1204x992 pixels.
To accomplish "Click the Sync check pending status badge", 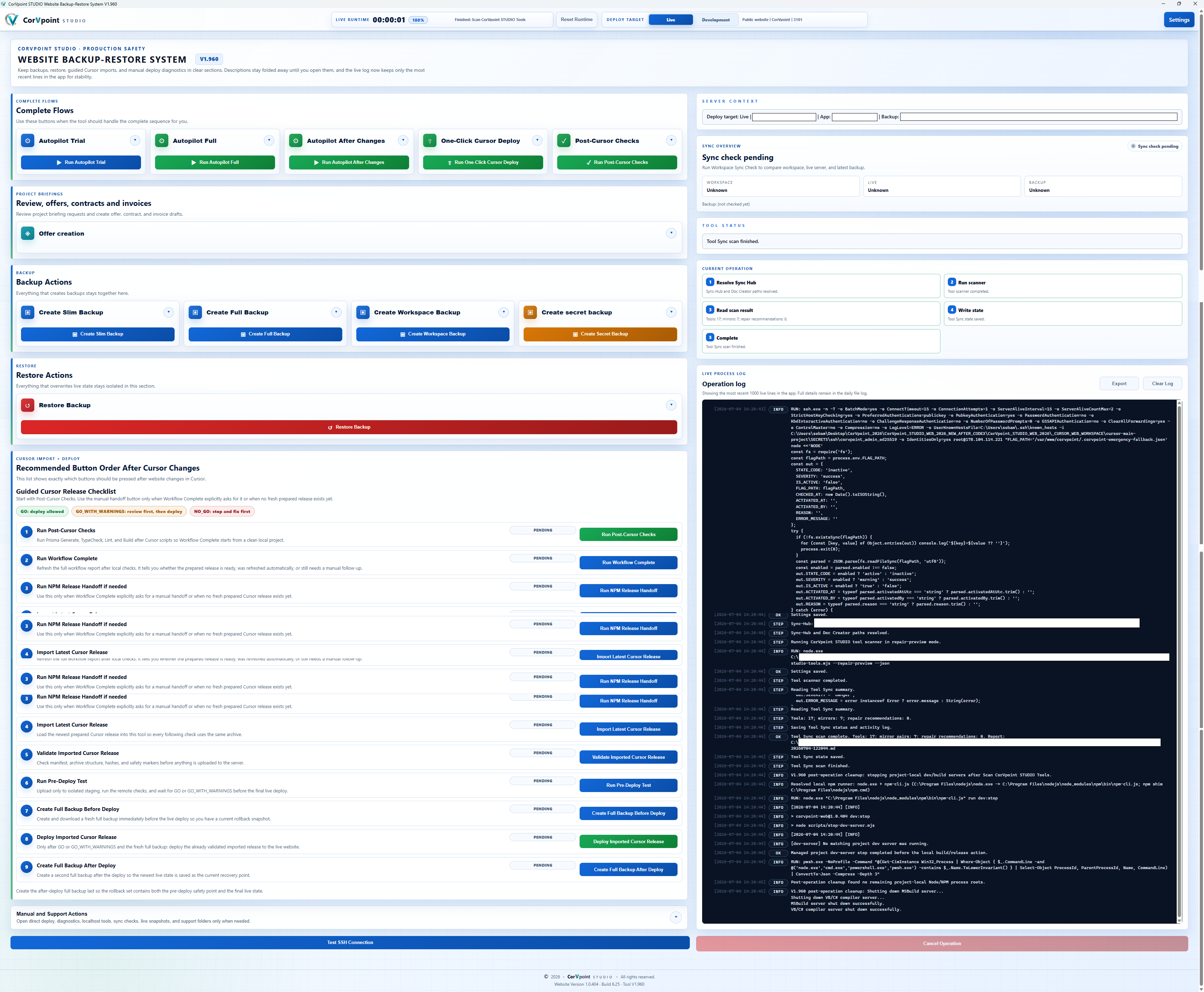I will click(x=1154, y=146).
